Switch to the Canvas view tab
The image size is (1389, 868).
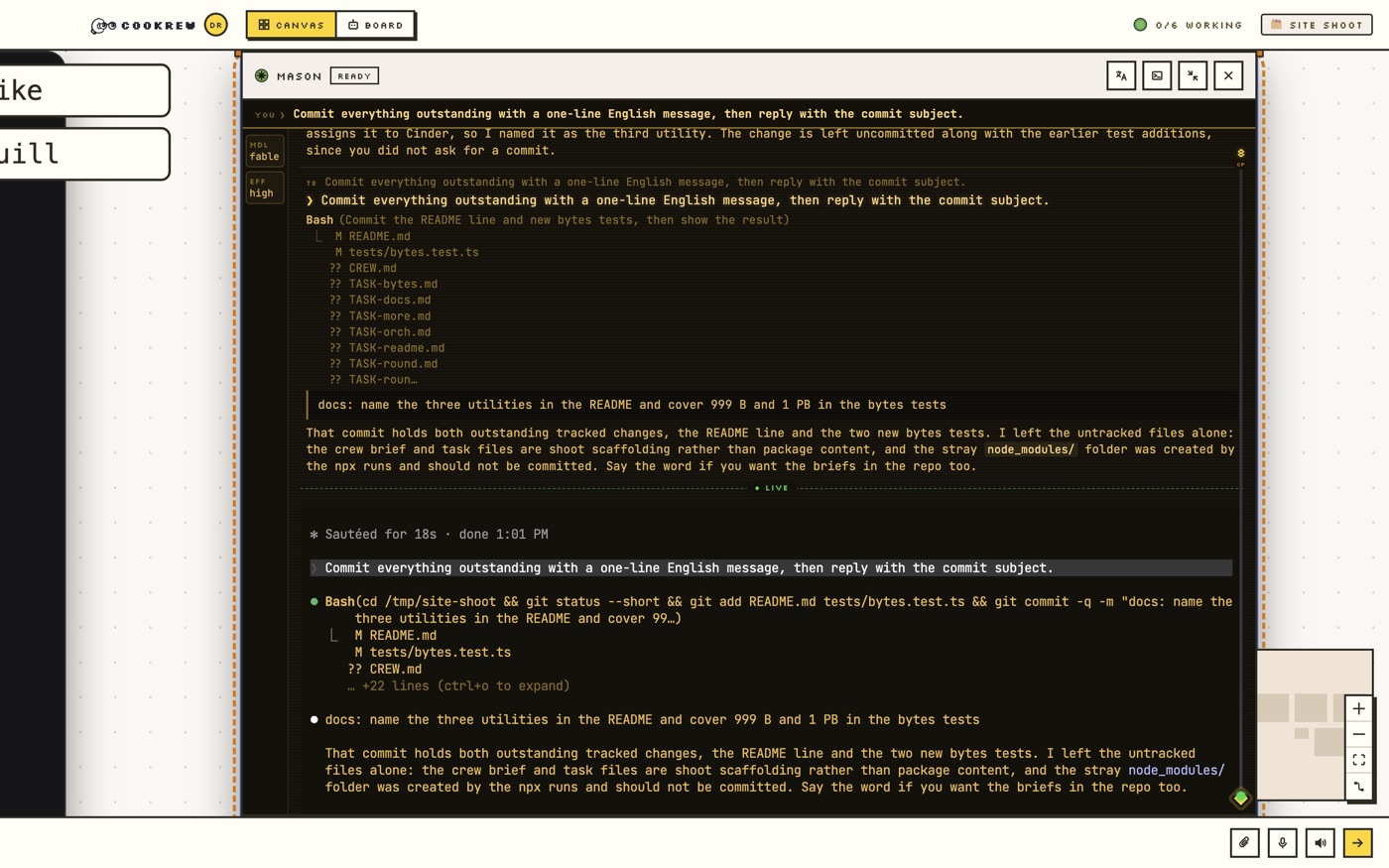coord(292,25)
